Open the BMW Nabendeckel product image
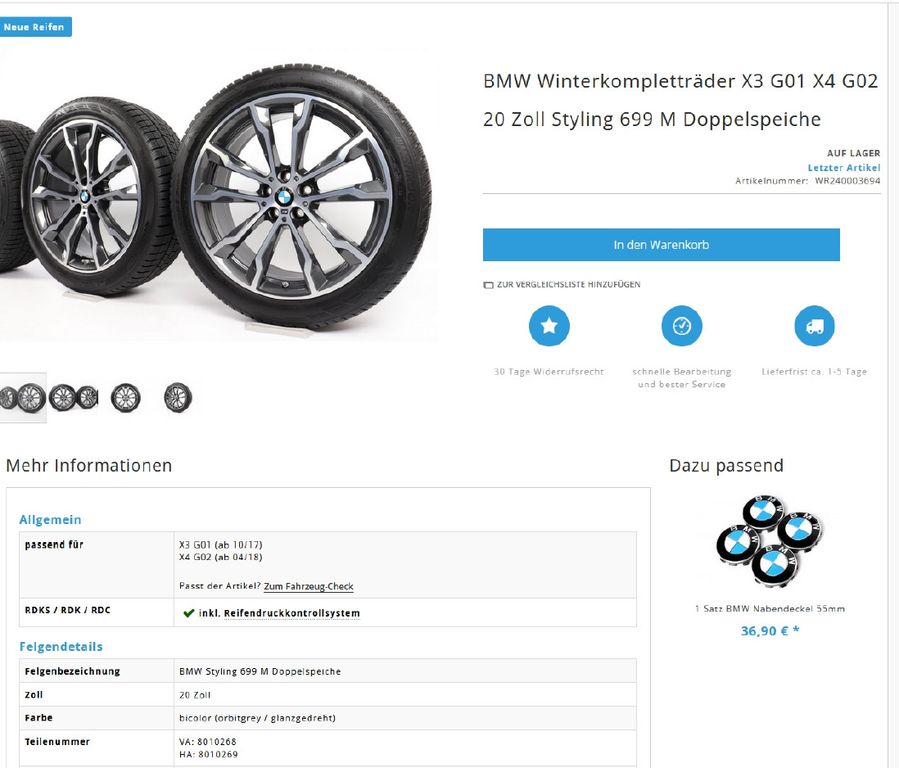The height and width of the screenshot is (768, 899). pyautogui.click(x=769, y=542)
